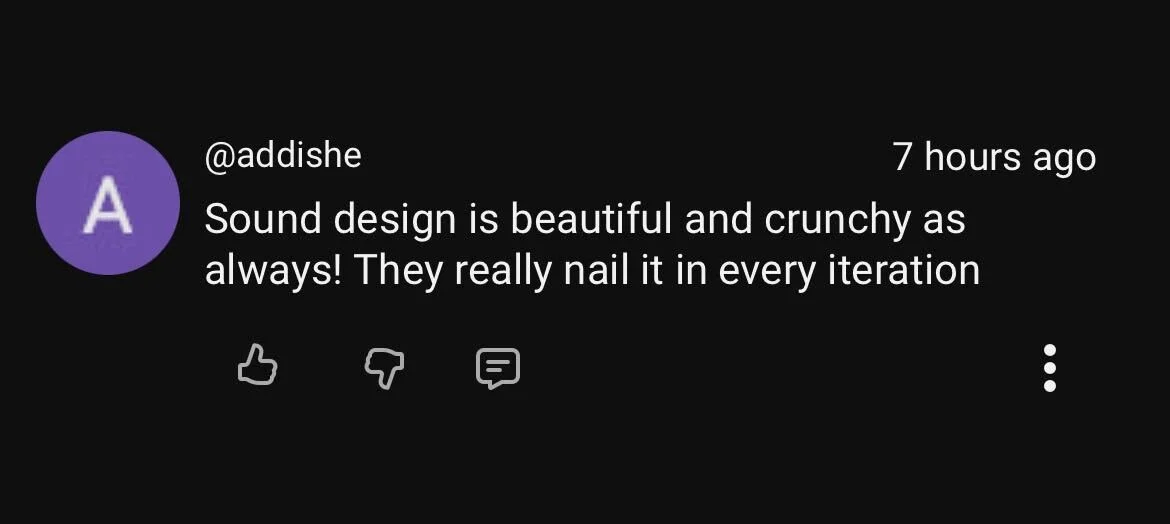Mark comment as liked
The width and height of the screenshot is (1170, 524).
click(257, 365)
